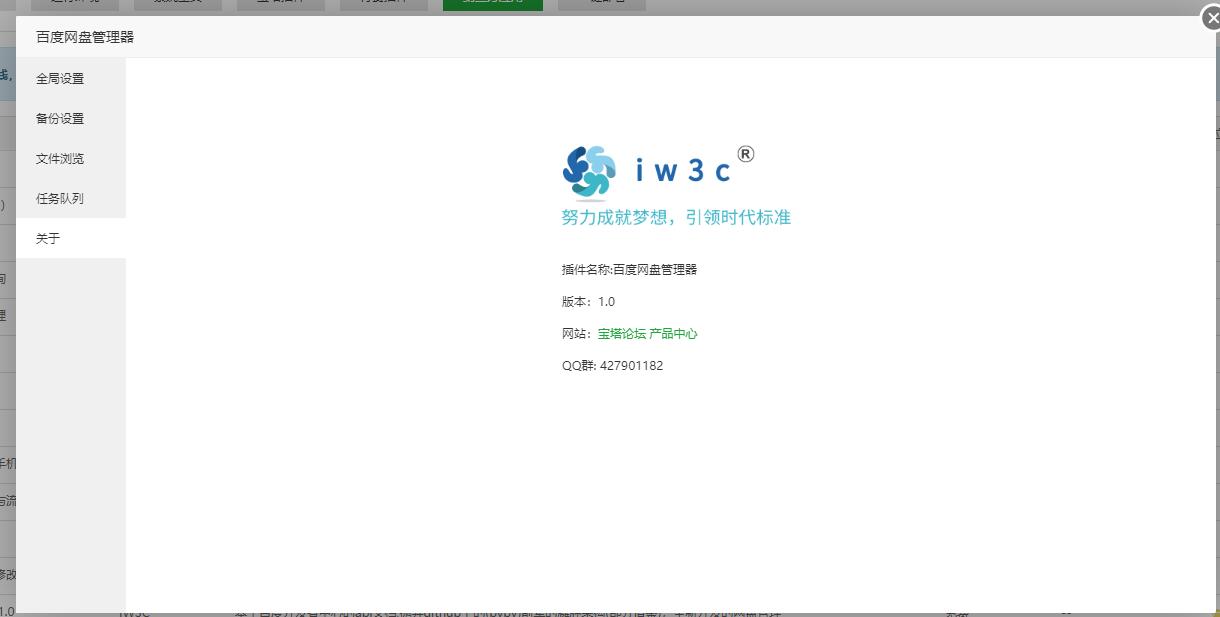This screenshot has height=617, width=1220.
Task: Click the iw3c swirl logo
Action: click(588, 171)
